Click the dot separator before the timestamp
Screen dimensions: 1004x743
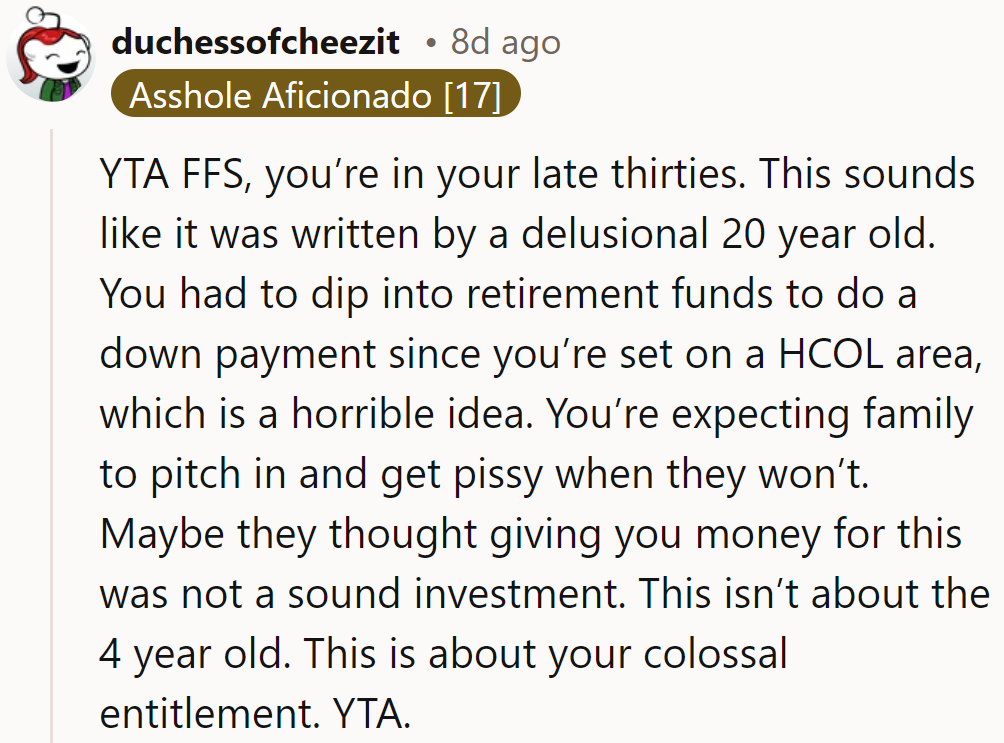click(x=430, y=43)
